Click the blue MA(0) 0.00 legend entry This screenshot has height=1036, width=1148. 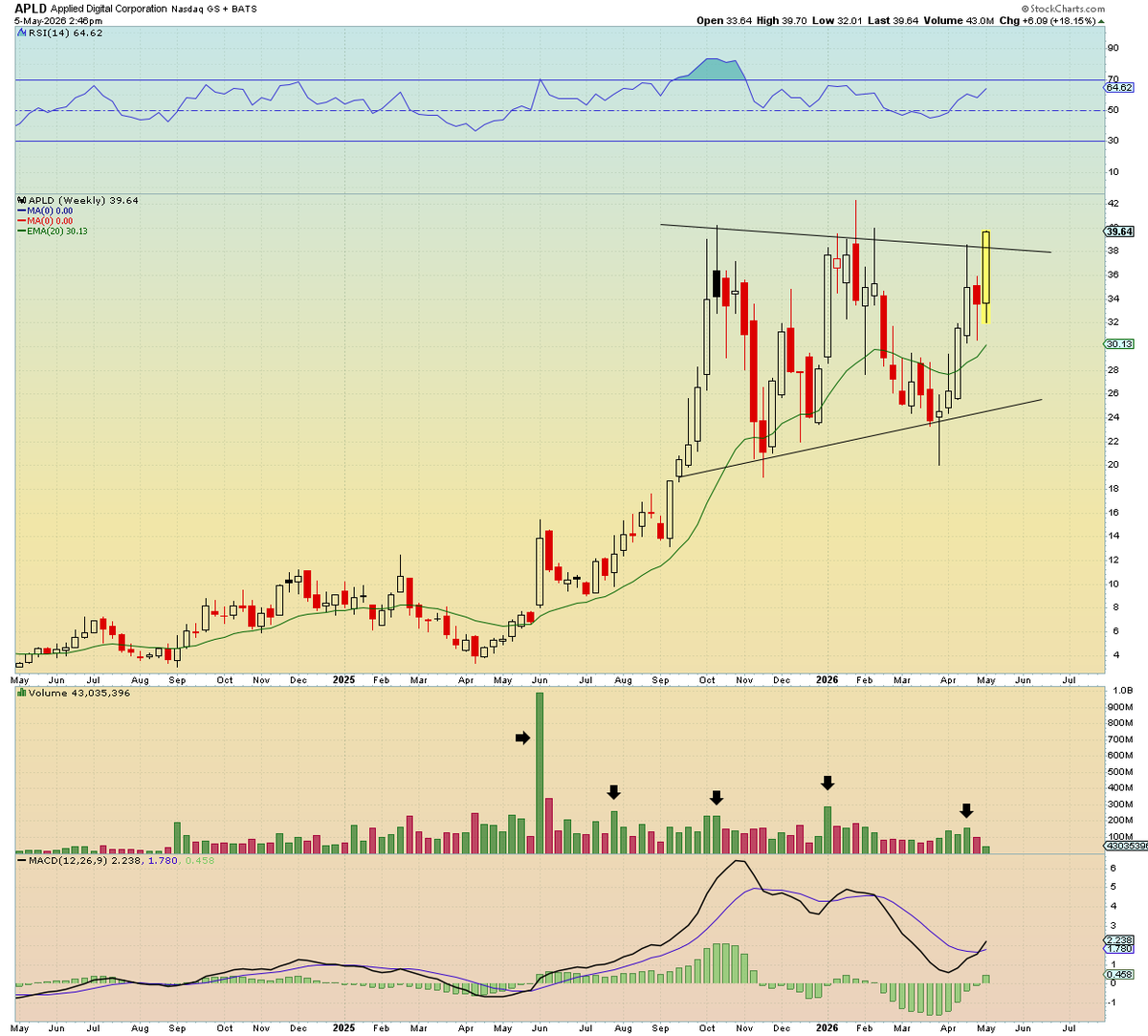45,210
